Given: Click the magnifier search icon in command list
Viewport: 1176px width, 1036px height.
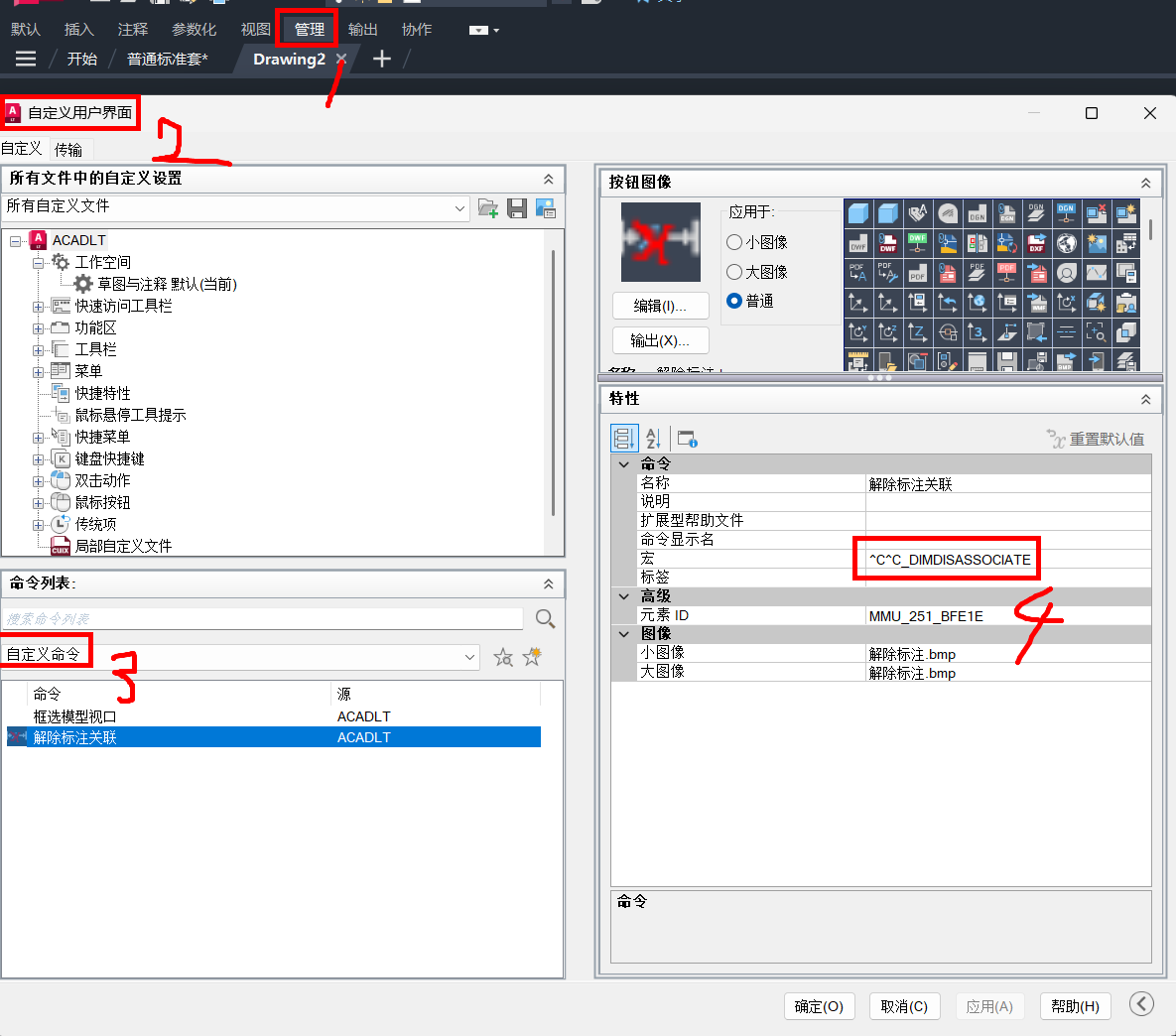Looking at the screenshot, I should coord(545,619).
